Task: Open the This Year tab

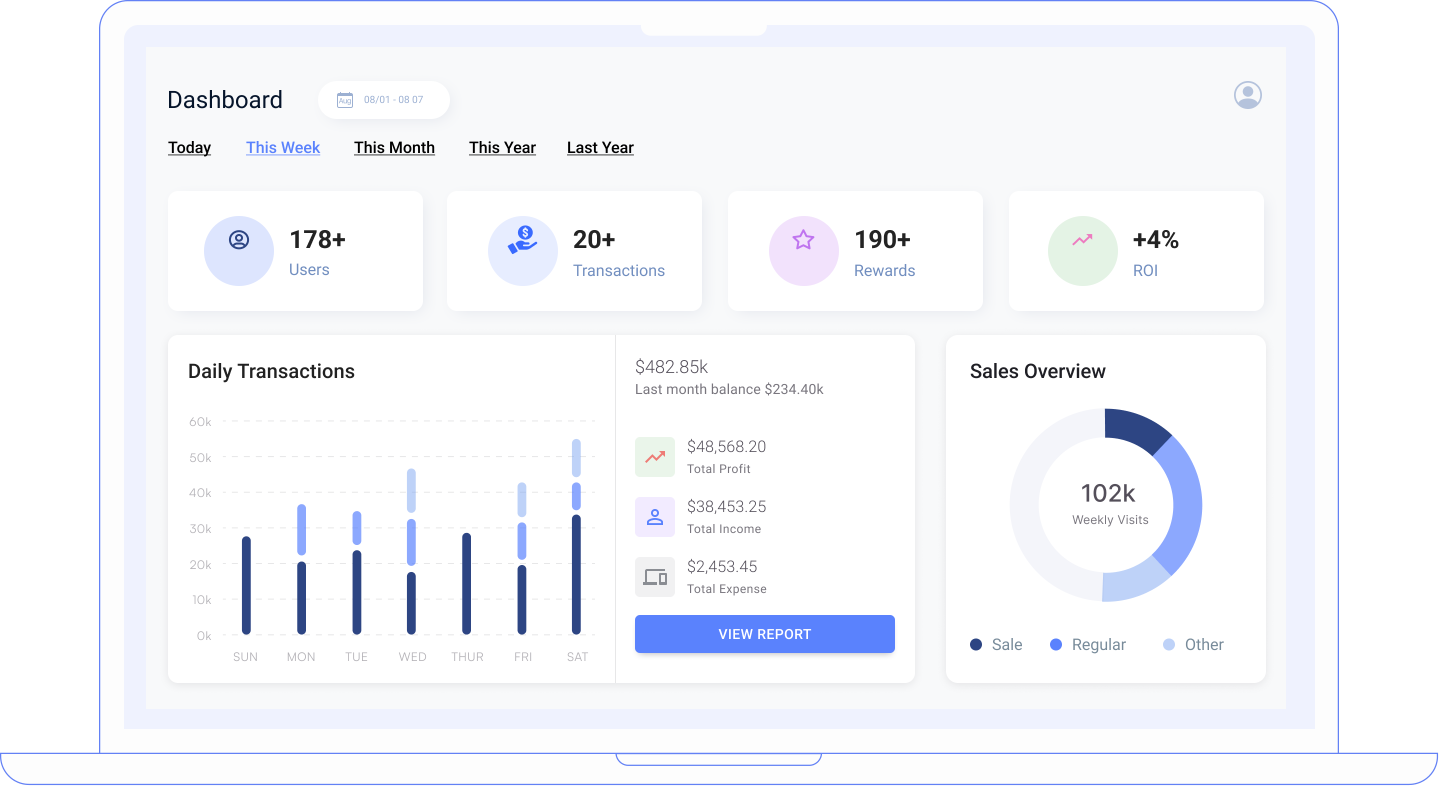Action: pyautogui.click(x=502, y=148)
